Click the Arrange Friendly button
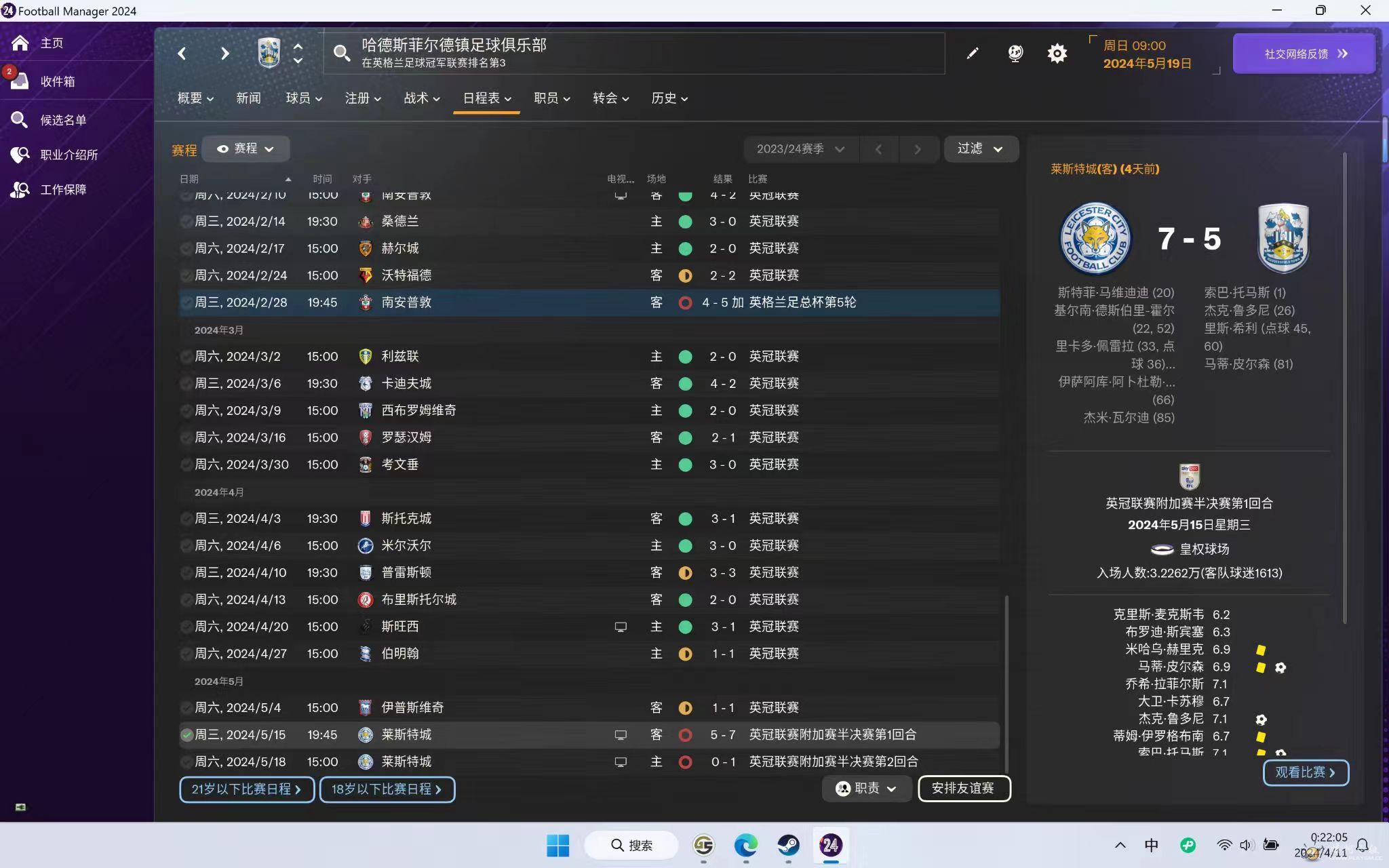 click(964, 789)
